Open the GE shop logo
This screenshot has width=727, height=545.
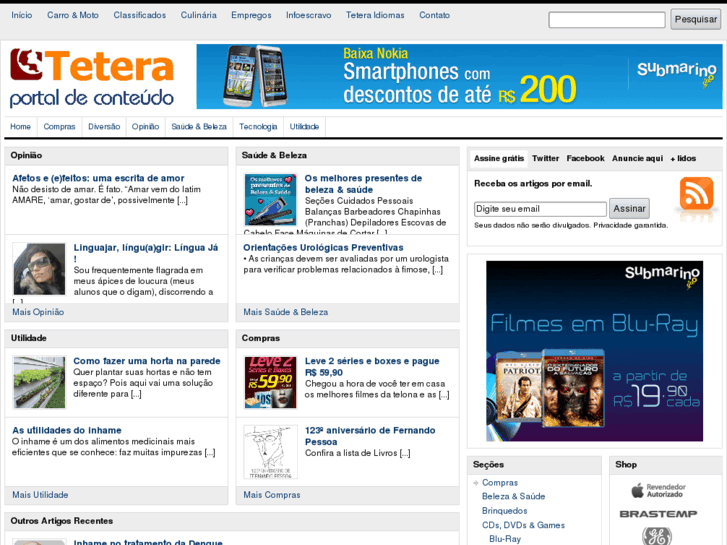pos(657,536)
